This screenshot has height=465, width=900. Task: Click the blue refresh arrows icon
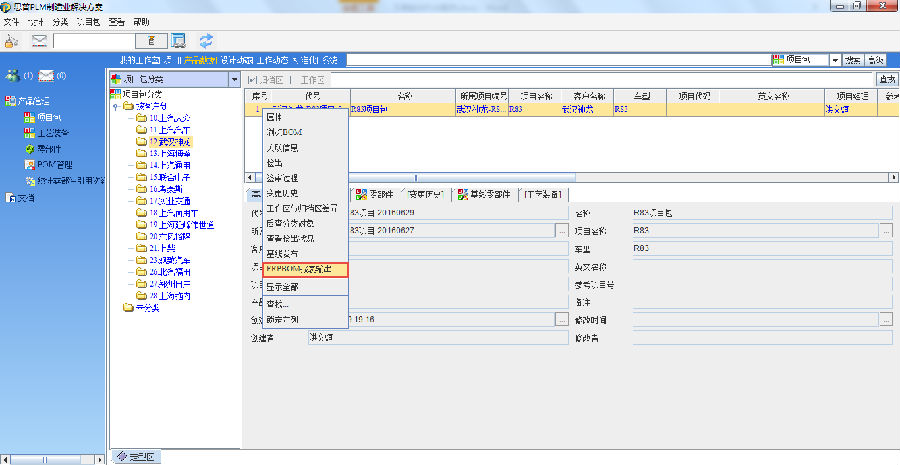coord(207,41)
